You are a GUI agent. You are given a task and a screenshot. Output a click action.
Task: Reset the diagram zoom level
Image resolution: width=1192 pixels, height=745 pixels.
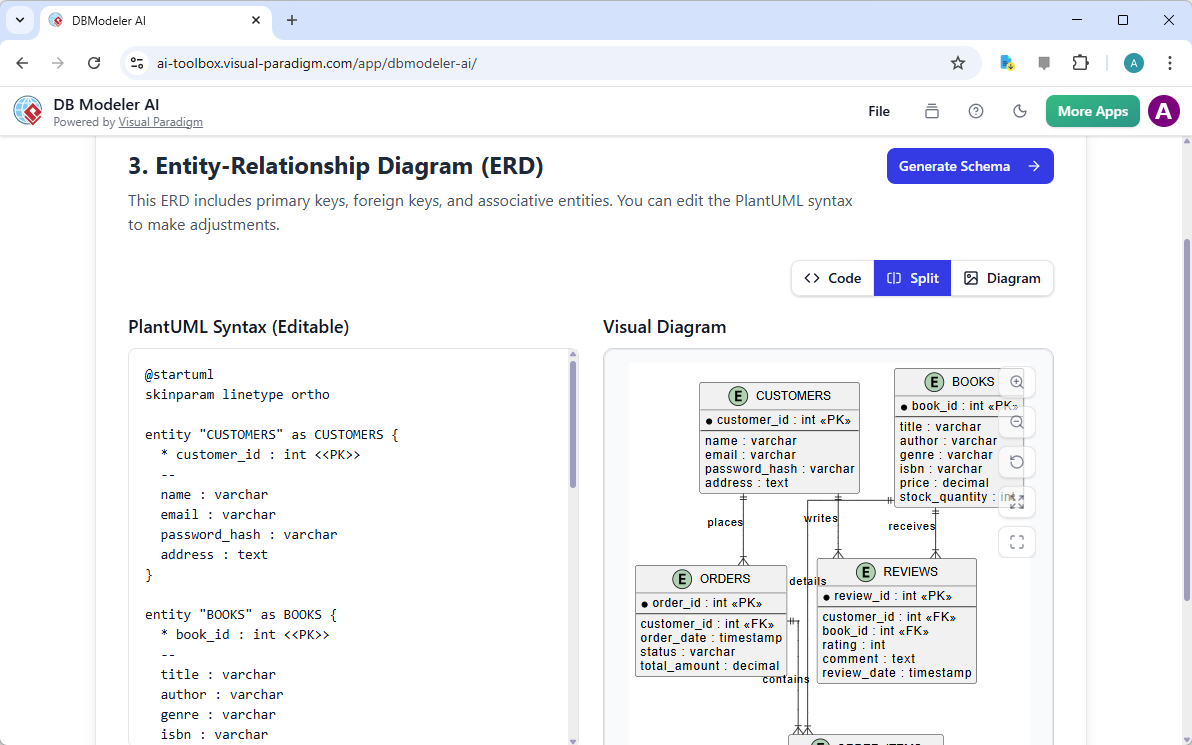[1016, 461]
